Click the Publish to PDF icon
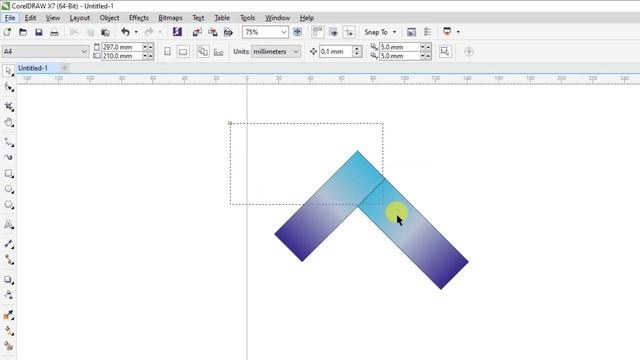Screen dimensions: 640x360 pos(228,32)
